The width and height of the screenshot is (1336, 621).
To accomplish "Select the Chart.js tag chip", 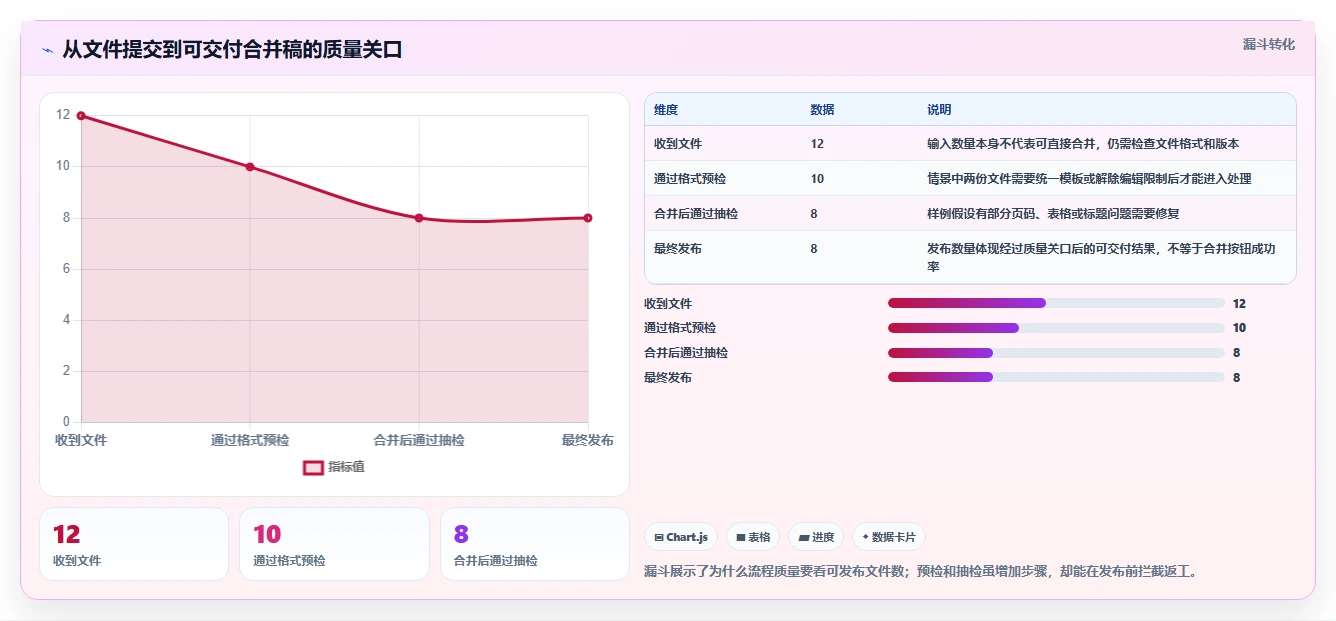I will click(681, 537).
